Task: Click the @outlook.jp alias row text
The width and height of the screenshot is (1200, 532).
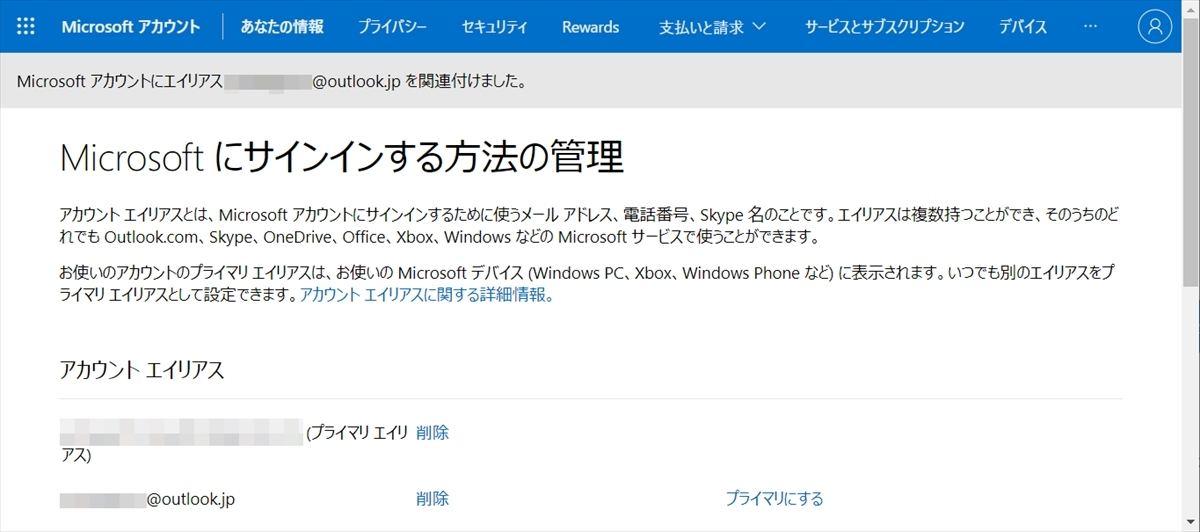Action: [147, 498]
